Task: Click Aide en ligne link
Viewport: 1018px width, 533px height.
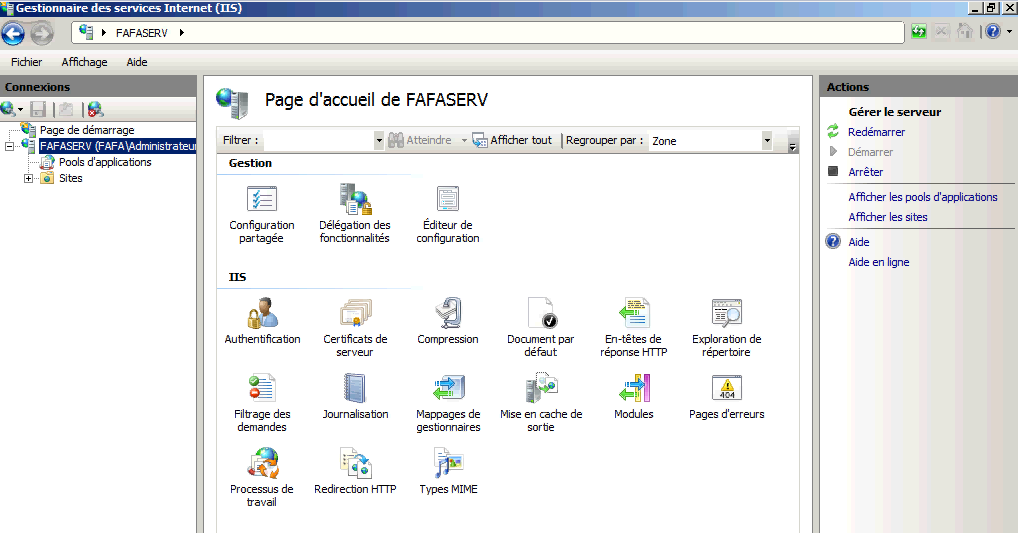Action: tap(878, 262)
